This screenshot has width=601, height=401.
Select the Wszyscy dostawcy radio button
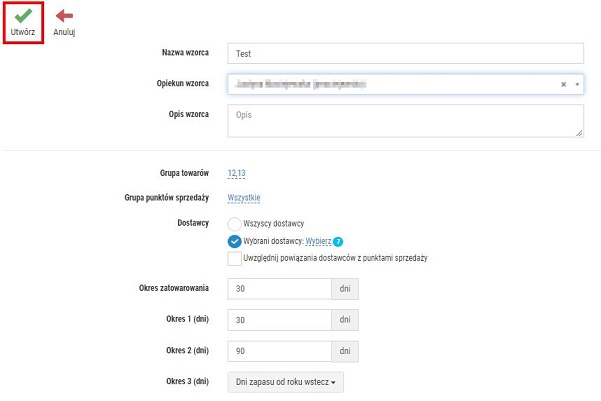click(234, 224)
